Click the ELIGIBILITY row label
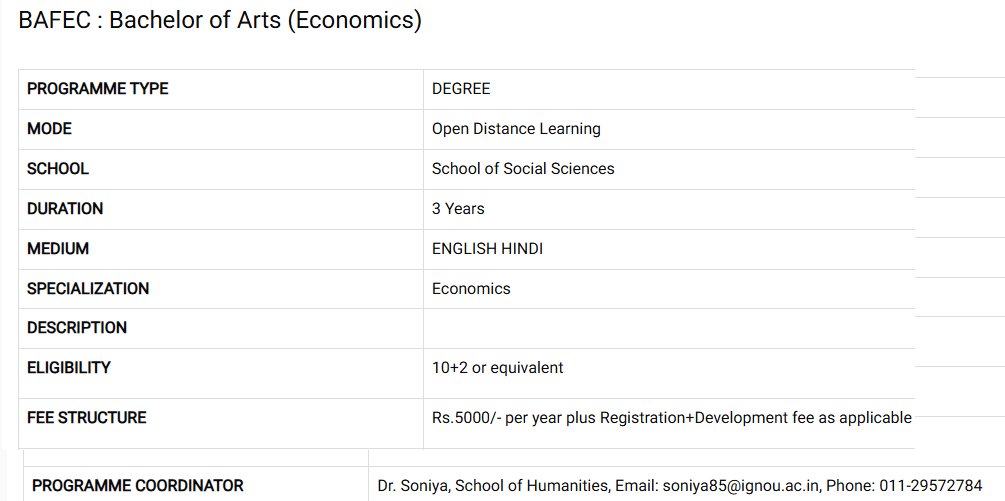The width and height of the screenshot is (1005, 501). 69,368
